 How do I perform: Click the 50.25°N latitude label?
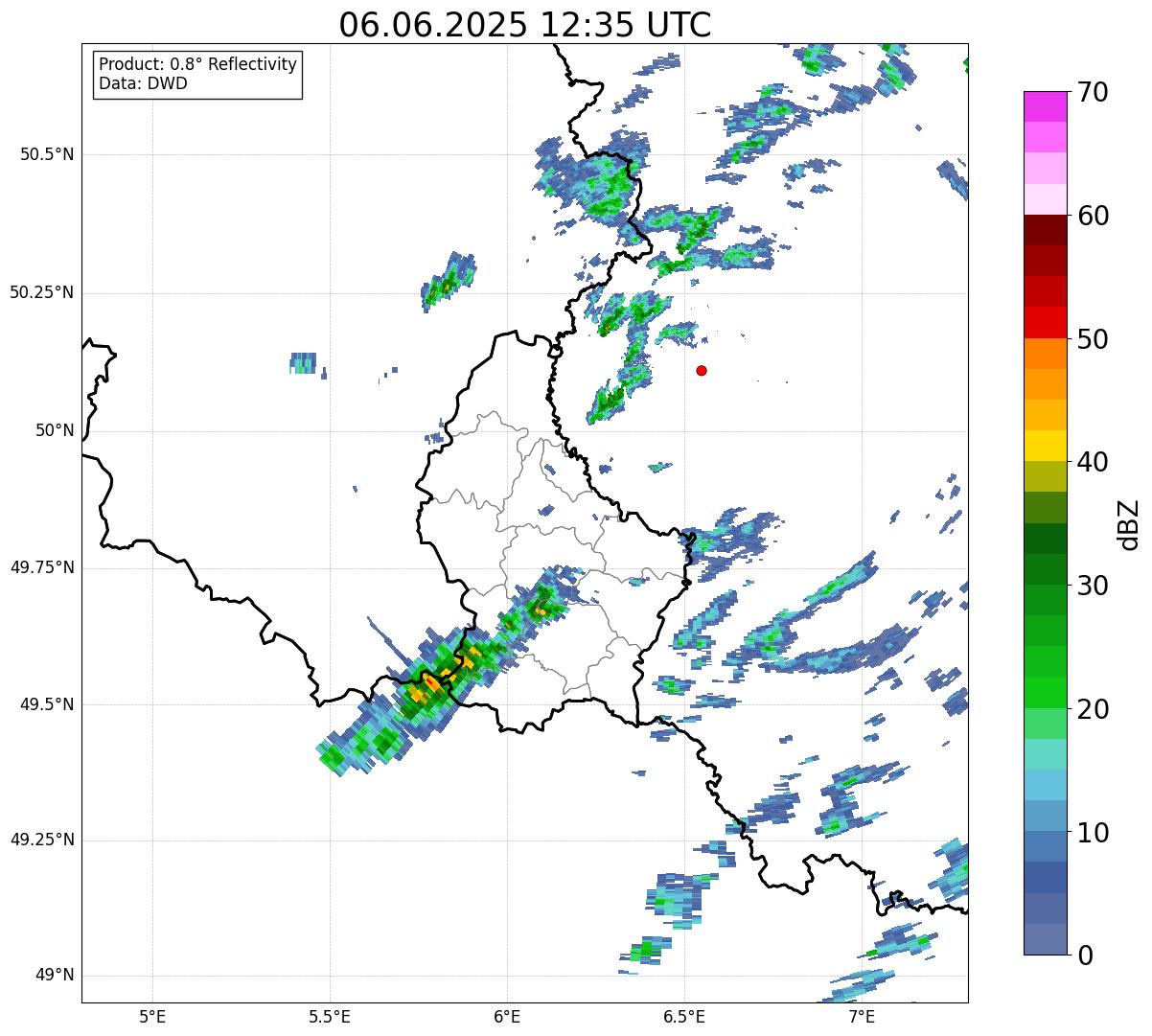coord(42,292)
